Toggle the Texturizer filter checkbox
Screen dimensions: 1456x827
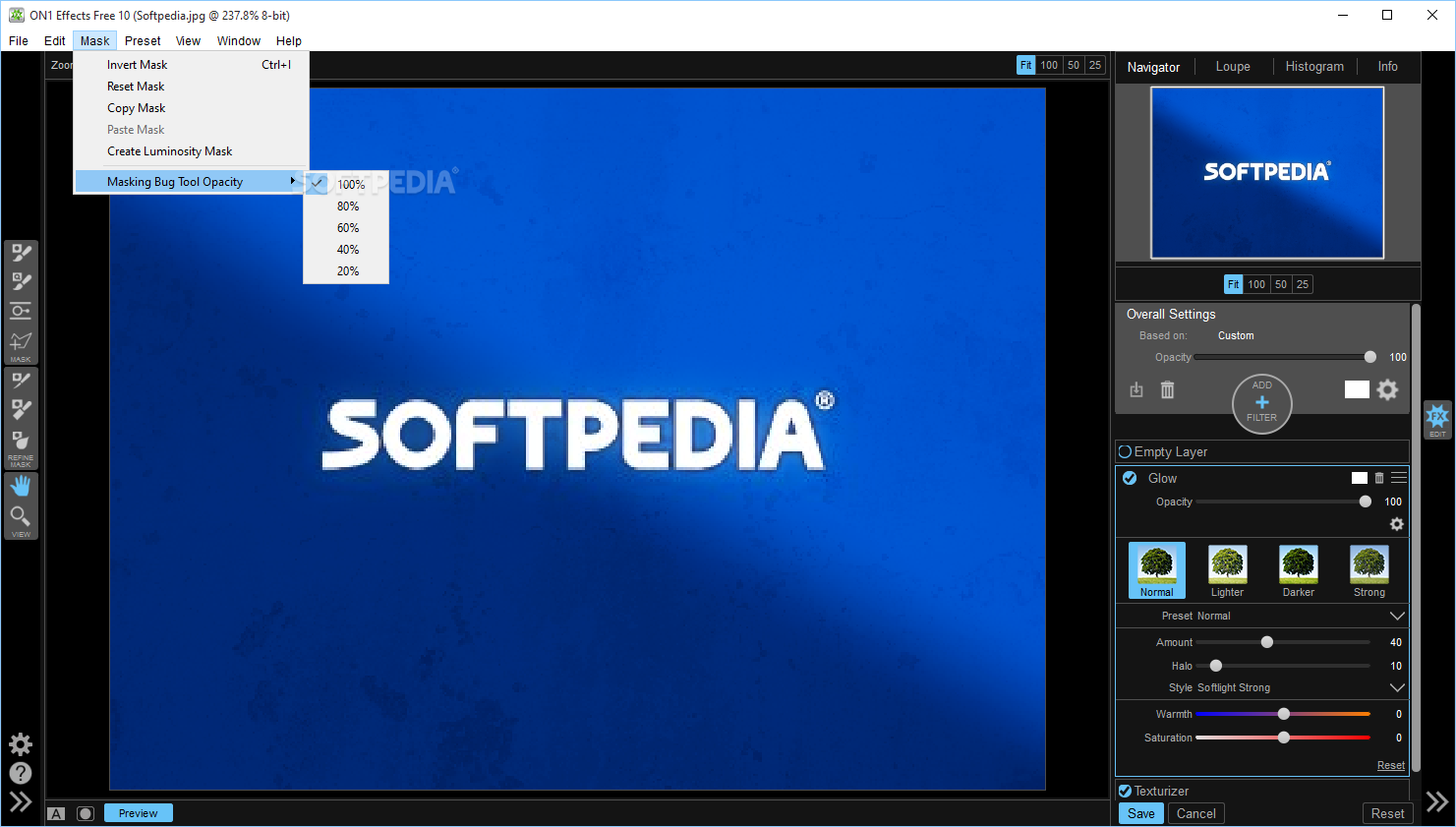[x=1125, y=791]
